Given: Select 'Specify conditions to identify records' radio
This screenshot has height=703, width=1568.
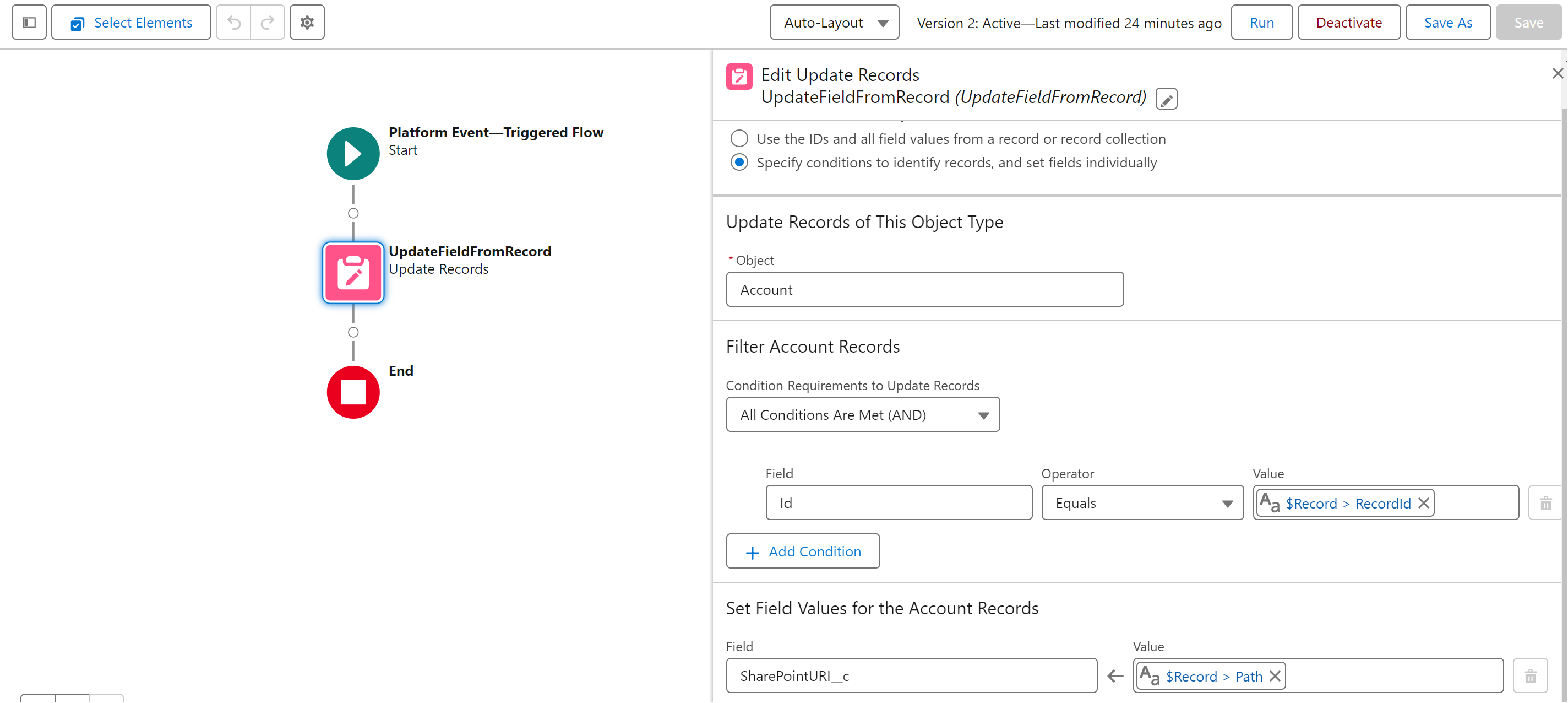Looking at the screenshot, I should [x=739, y=163].
